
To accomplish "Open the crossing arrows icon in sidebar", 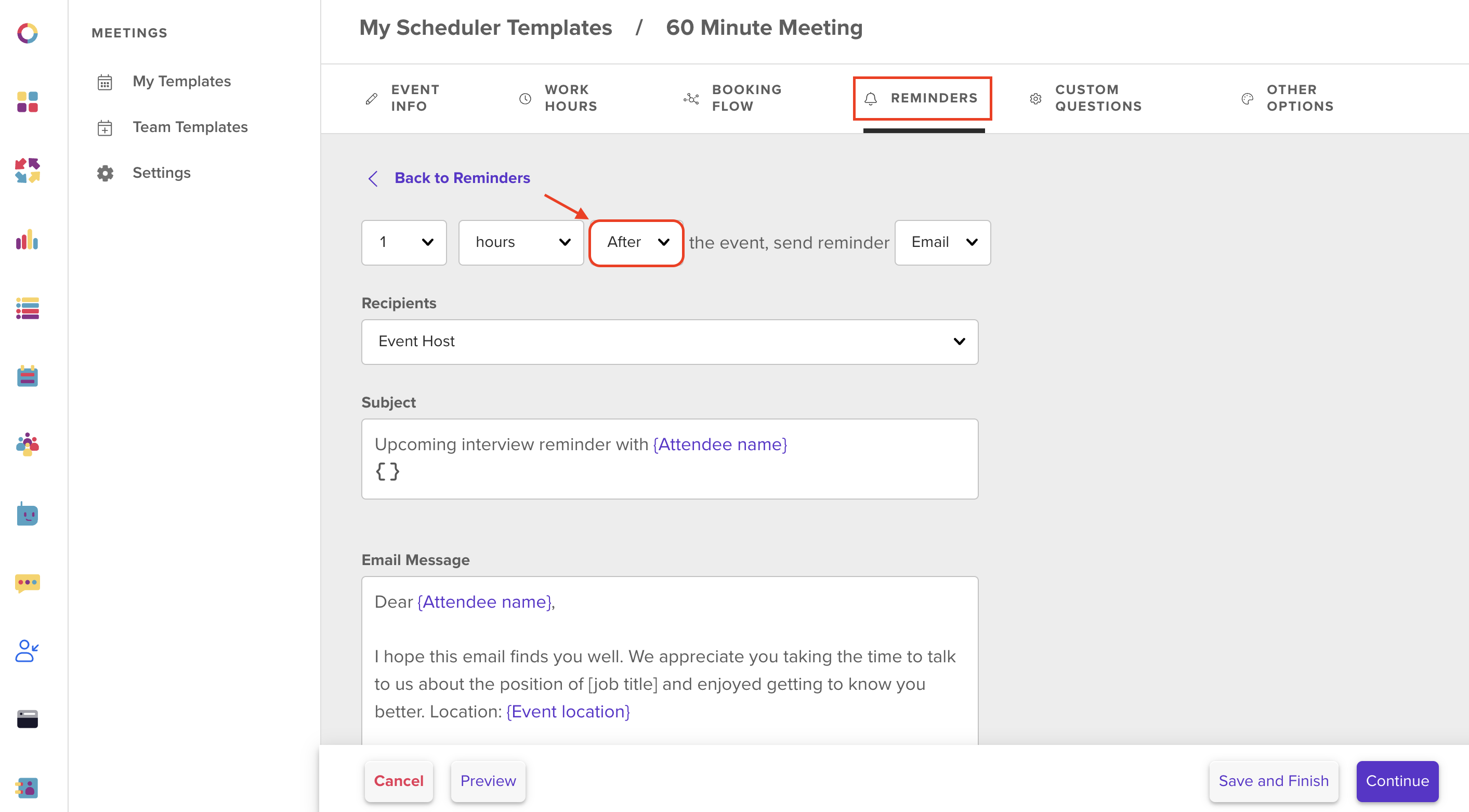I will [28, 171].
